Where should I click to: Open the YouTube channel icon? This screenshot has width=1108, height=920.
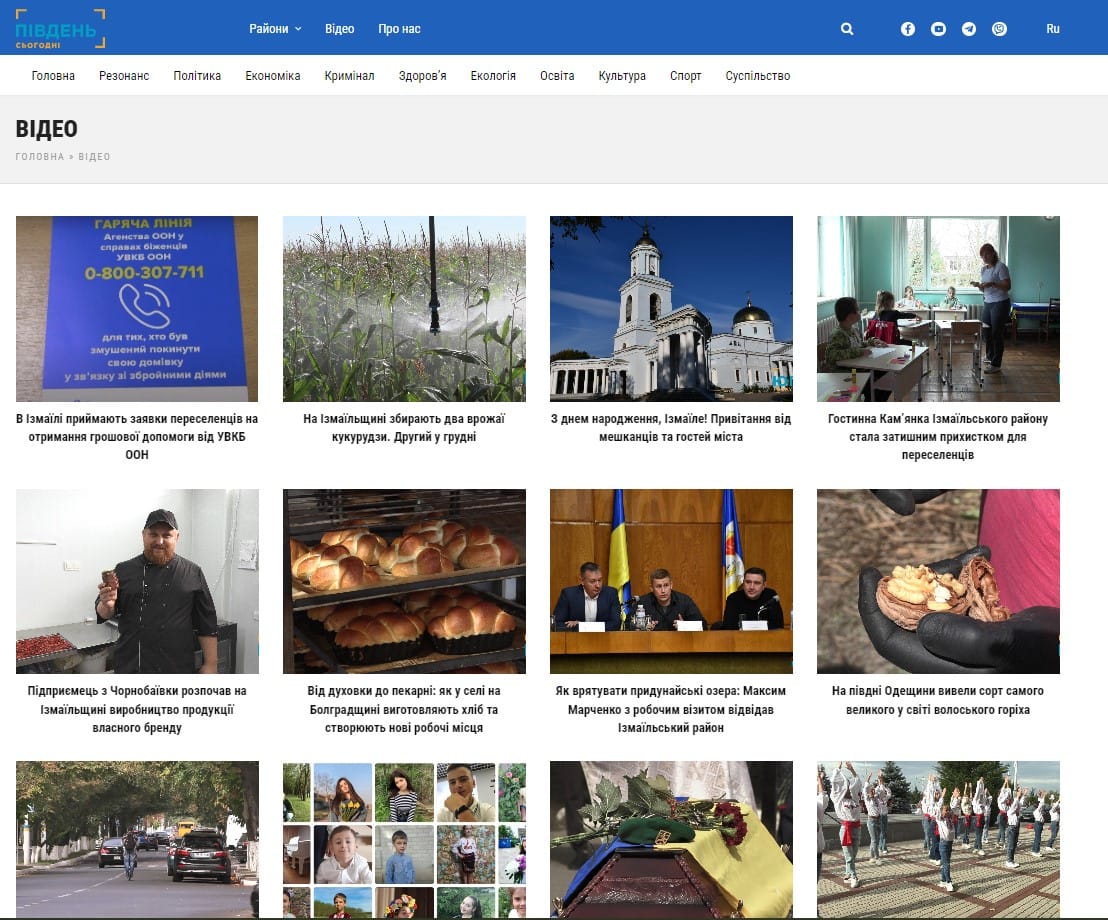938,29
